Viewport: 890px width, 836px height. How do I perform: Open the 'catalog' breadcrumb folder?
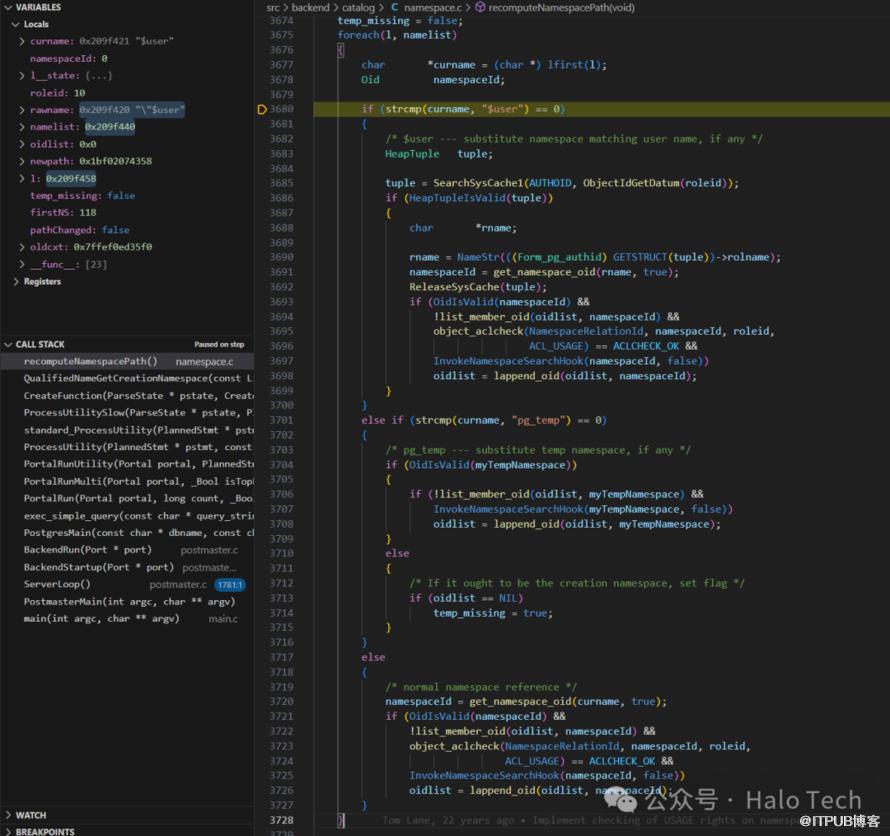click(358, 7)
